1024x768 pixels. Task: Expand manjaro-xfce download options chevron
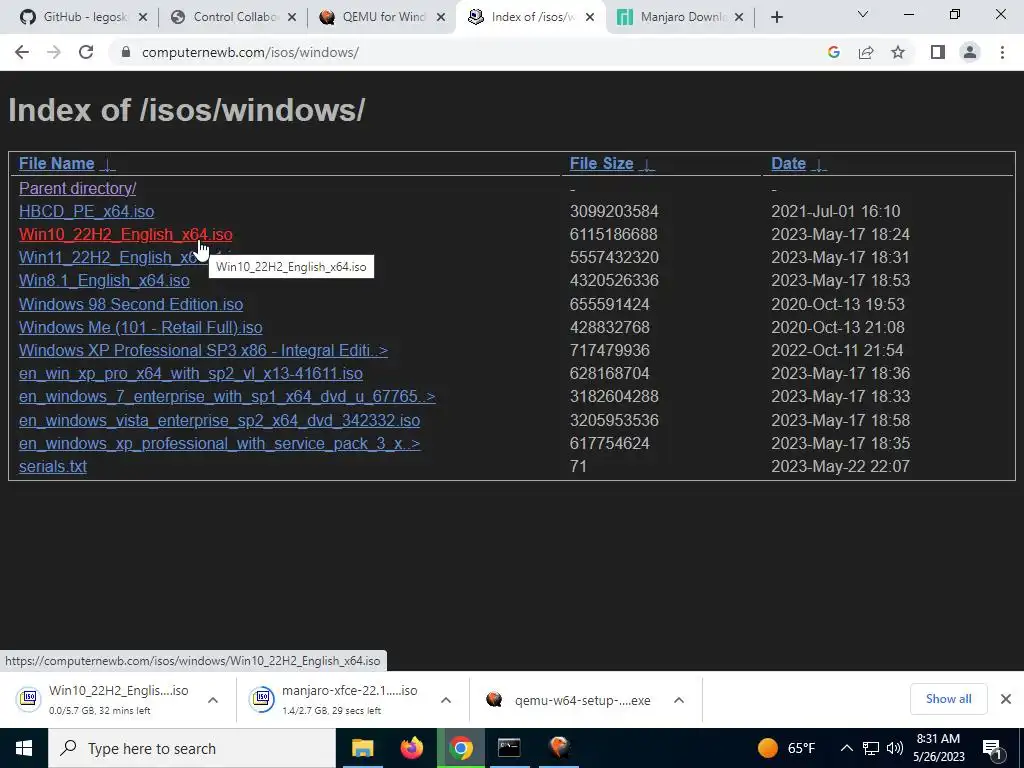446,700
